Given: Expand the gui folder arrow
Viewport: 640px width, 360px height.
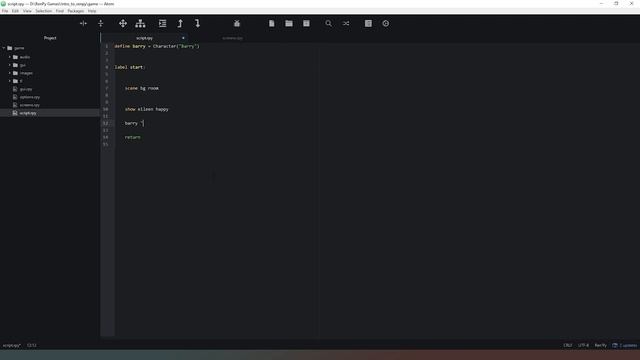Looking at the screenshot, I should [x=10, y=65].
